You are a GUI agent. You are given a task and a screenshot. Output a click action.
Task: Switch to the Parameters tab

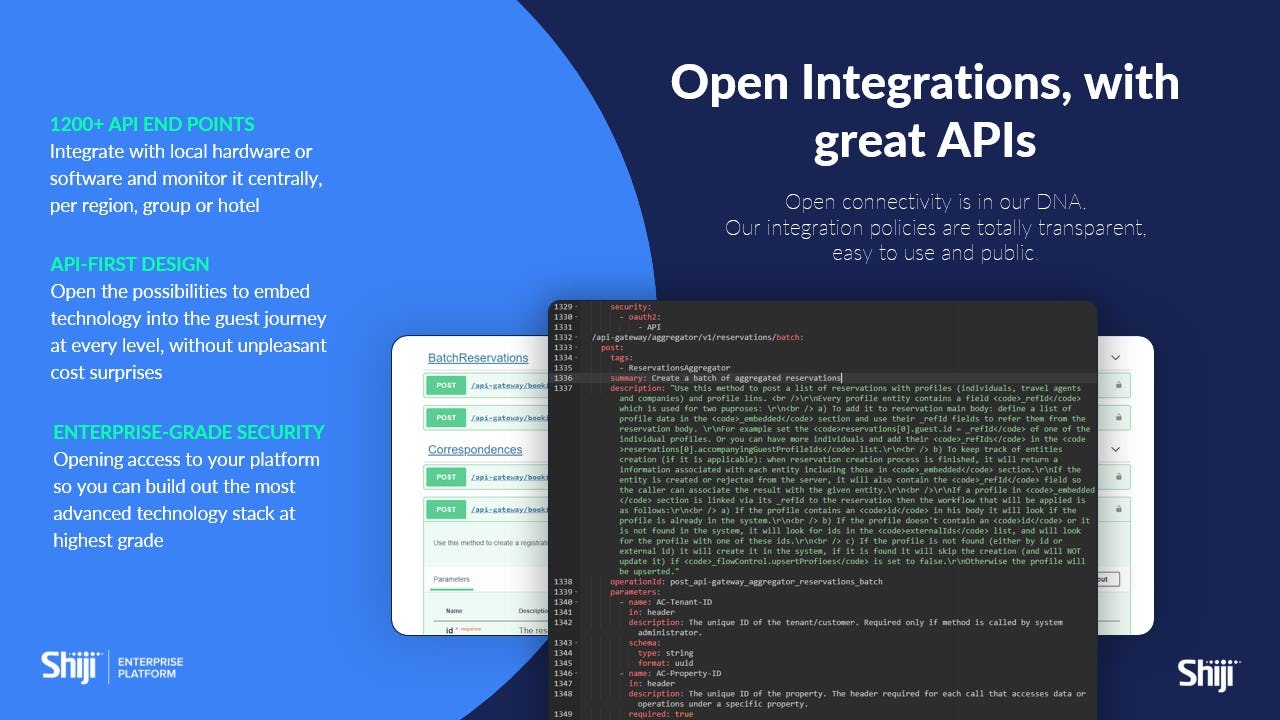[x=450, y=579]
